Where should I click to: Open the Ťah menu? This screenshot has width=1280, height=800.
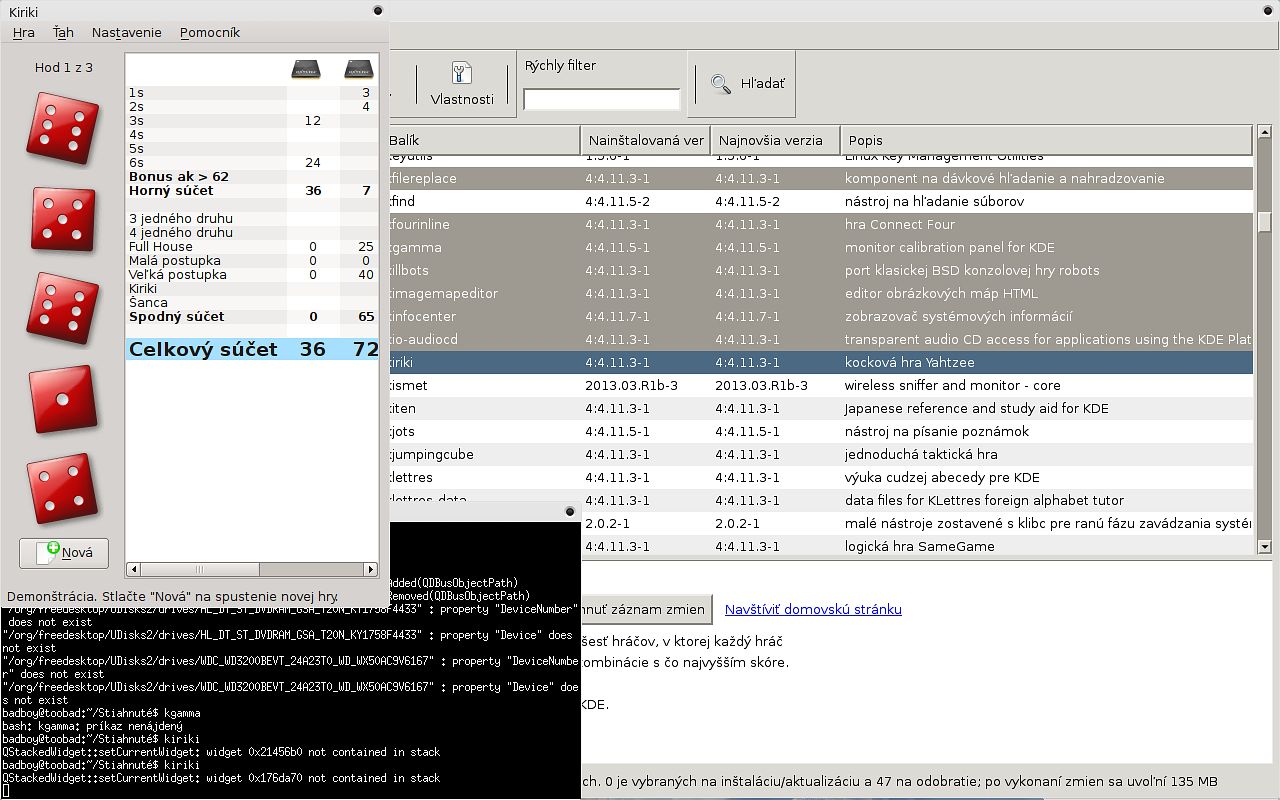[x=63, y=33]
